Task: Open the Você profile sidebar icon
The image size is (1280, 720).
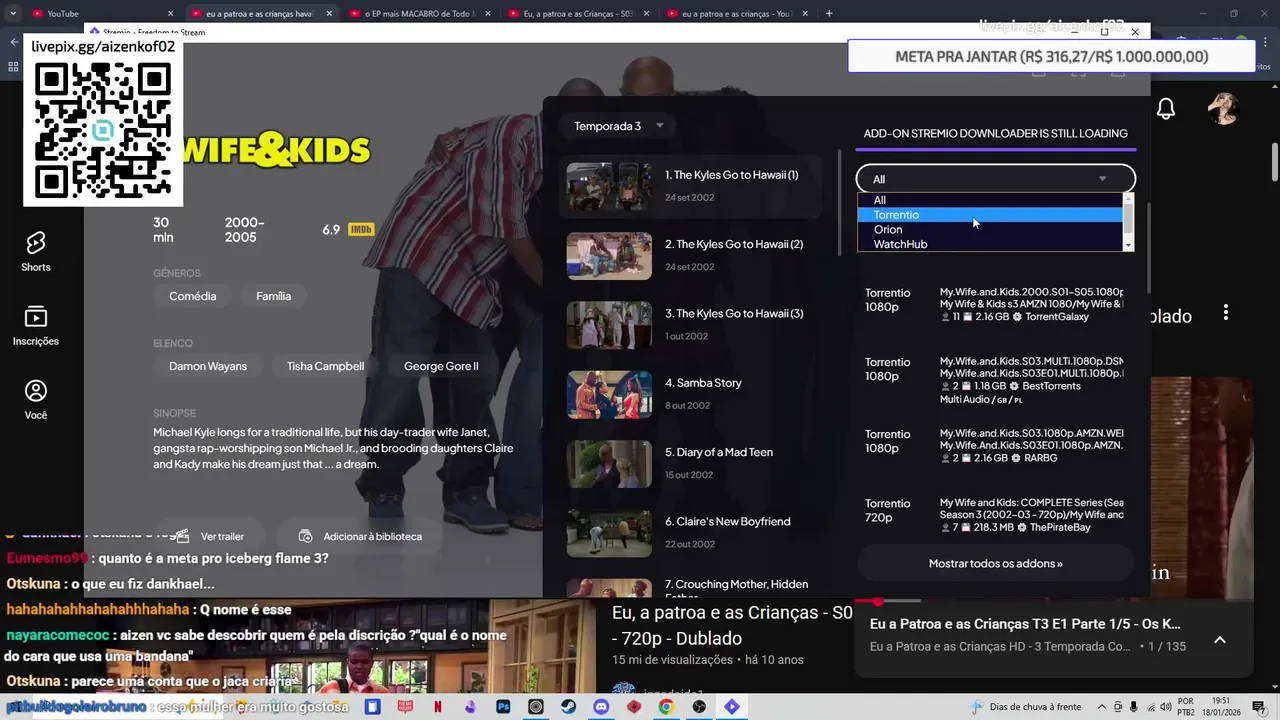Action: (36, 399)
